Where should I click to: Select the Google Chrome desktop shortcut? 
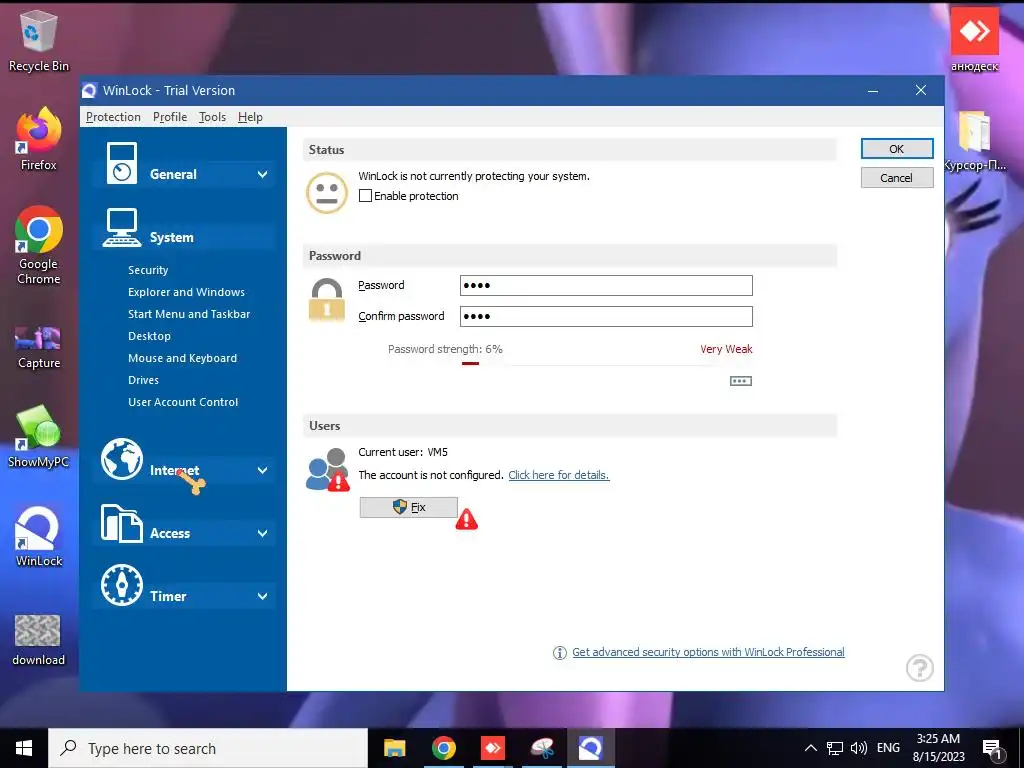pos(39,246)
